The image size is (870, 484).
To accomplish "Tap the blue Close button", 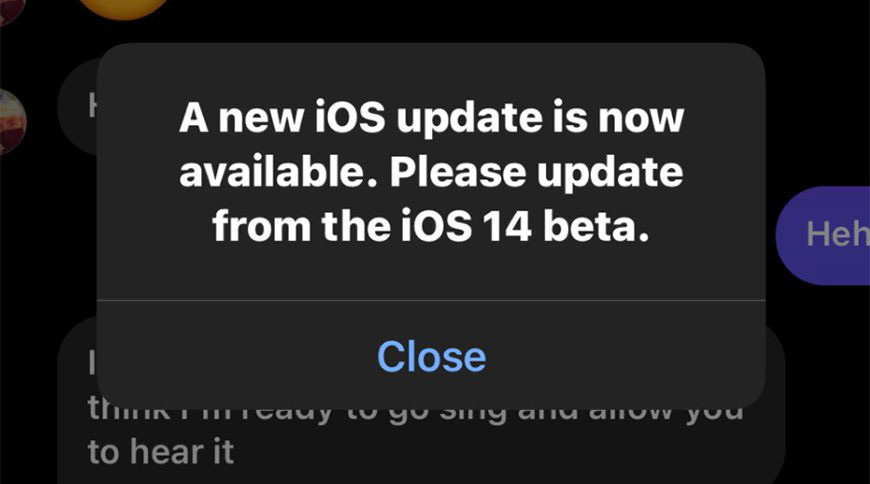I will pyautogui.click(x=432, y=356).
